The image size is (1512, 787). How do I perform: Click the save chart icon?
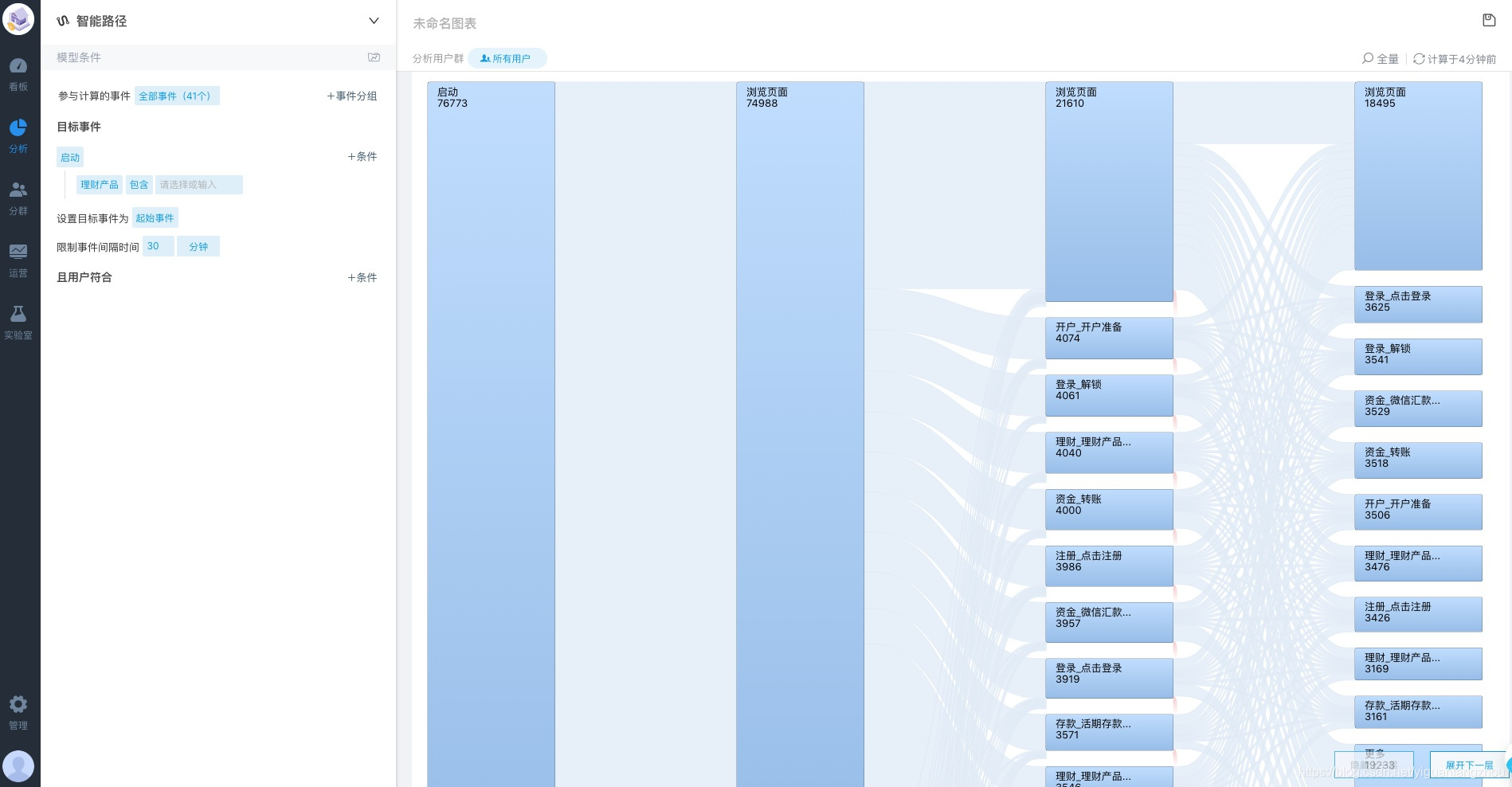[x=1489, y=20]
